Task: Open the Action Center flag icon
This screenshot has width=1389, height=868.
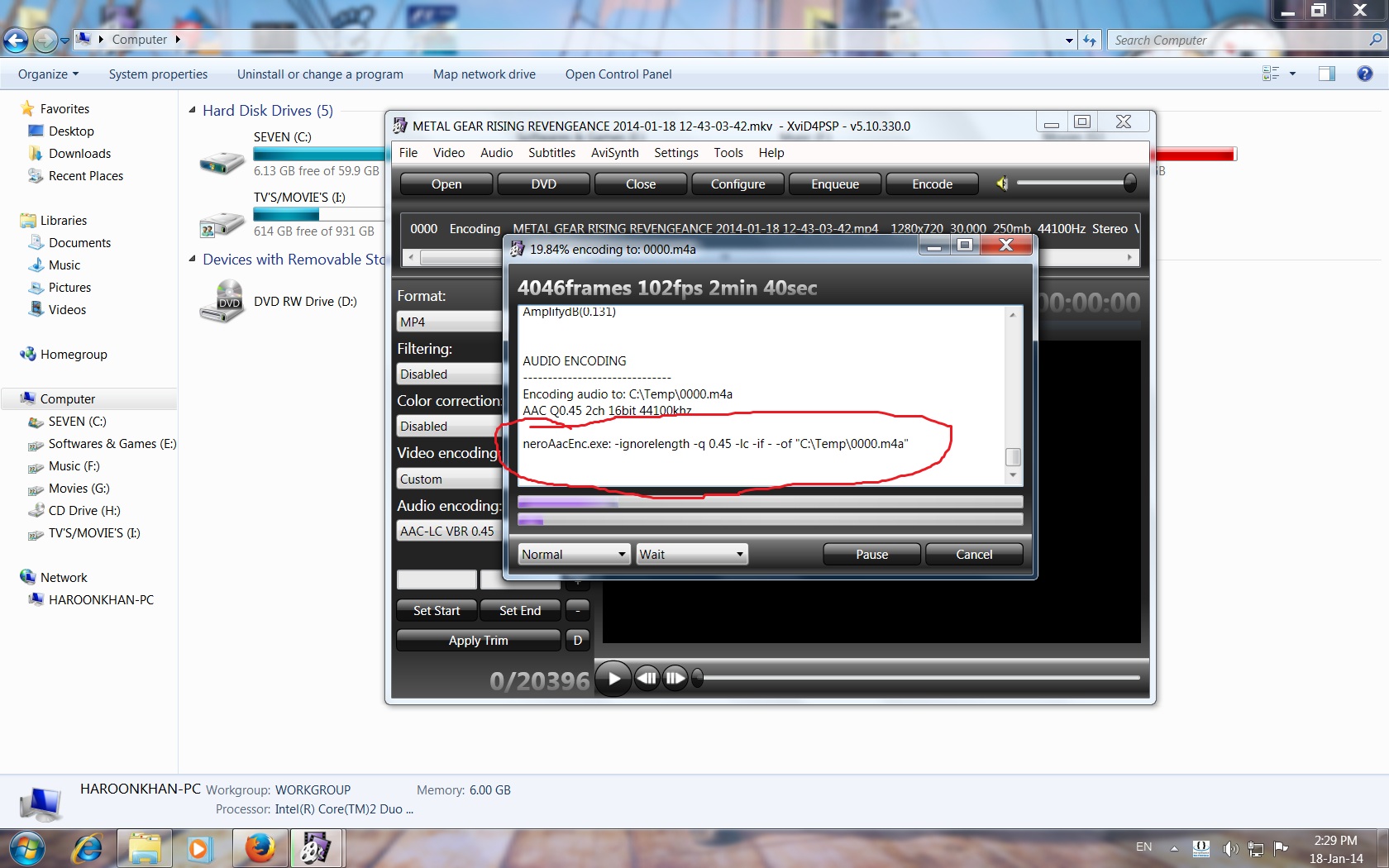Action: point(1282,847)
